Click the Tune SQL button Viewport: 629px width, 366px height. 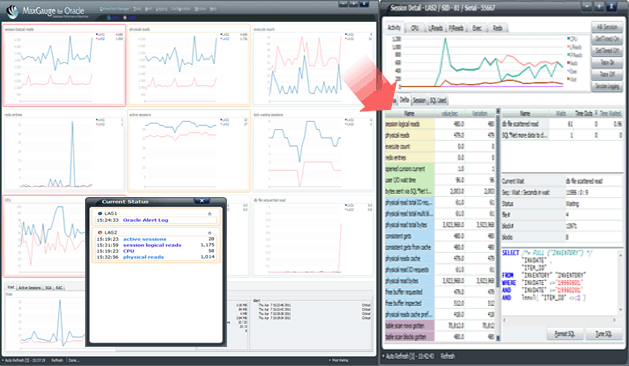point(603,334)
